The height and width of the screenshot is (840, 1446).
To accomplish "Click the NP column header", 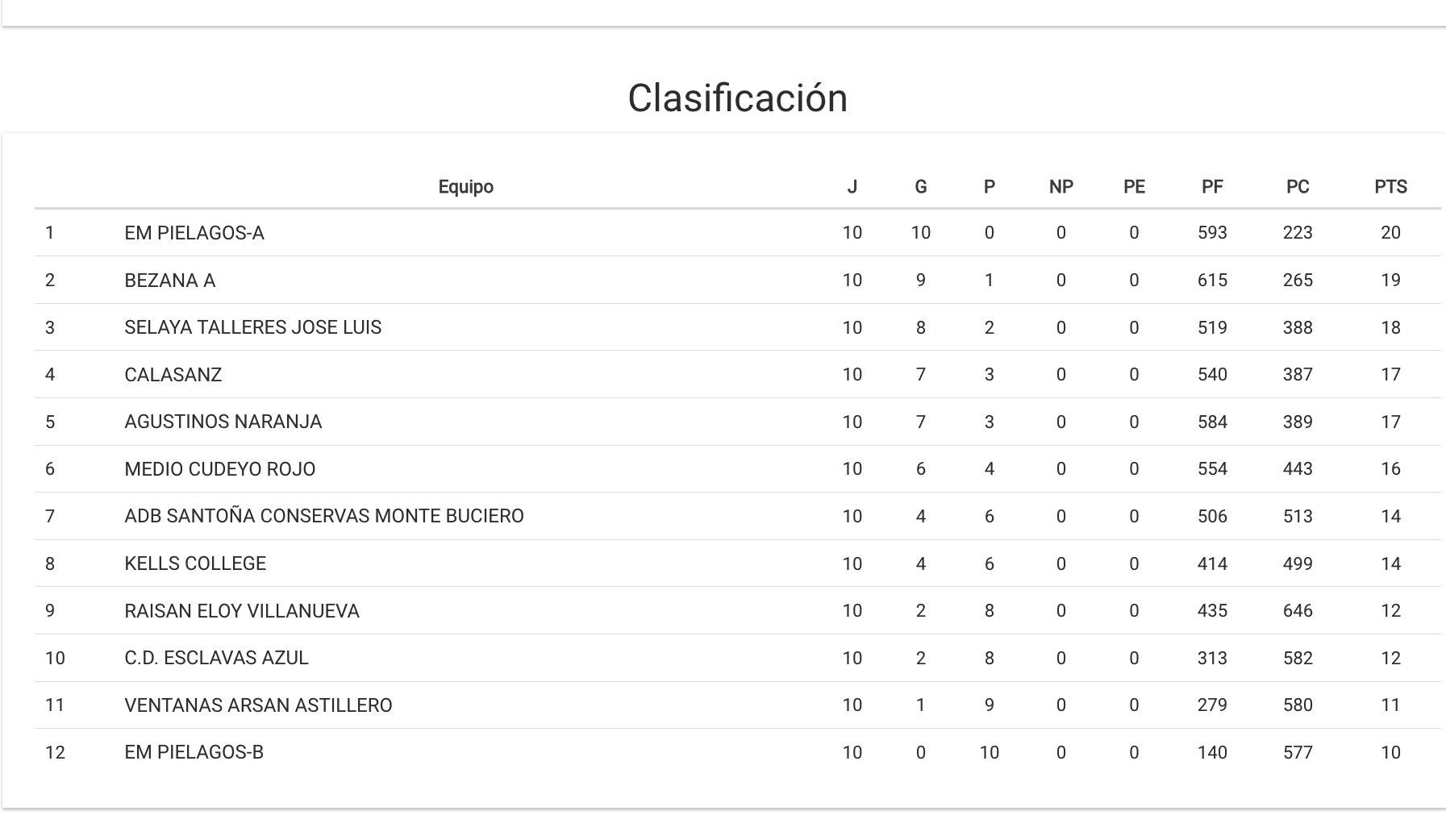I will 1061,187.
